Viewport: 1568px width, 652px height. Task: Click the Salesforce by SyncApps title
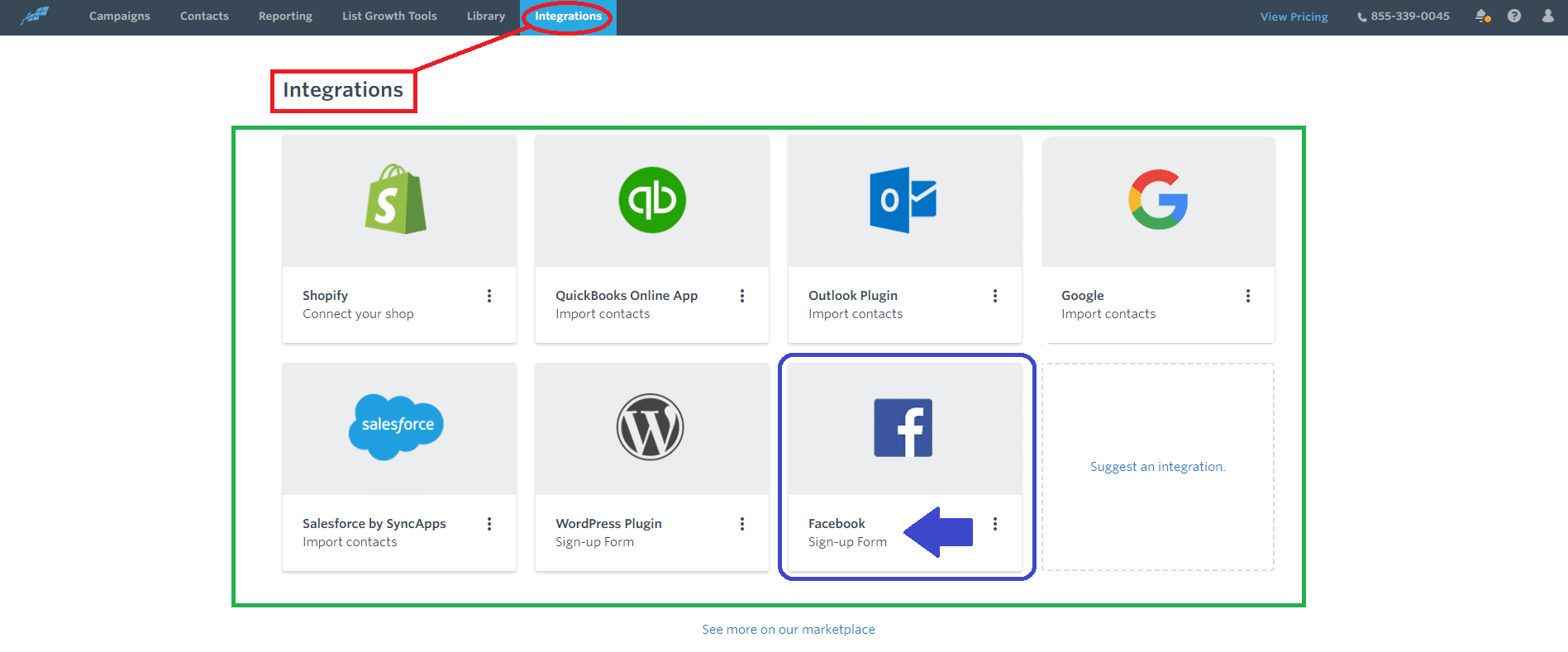click(x=374, y=524)
